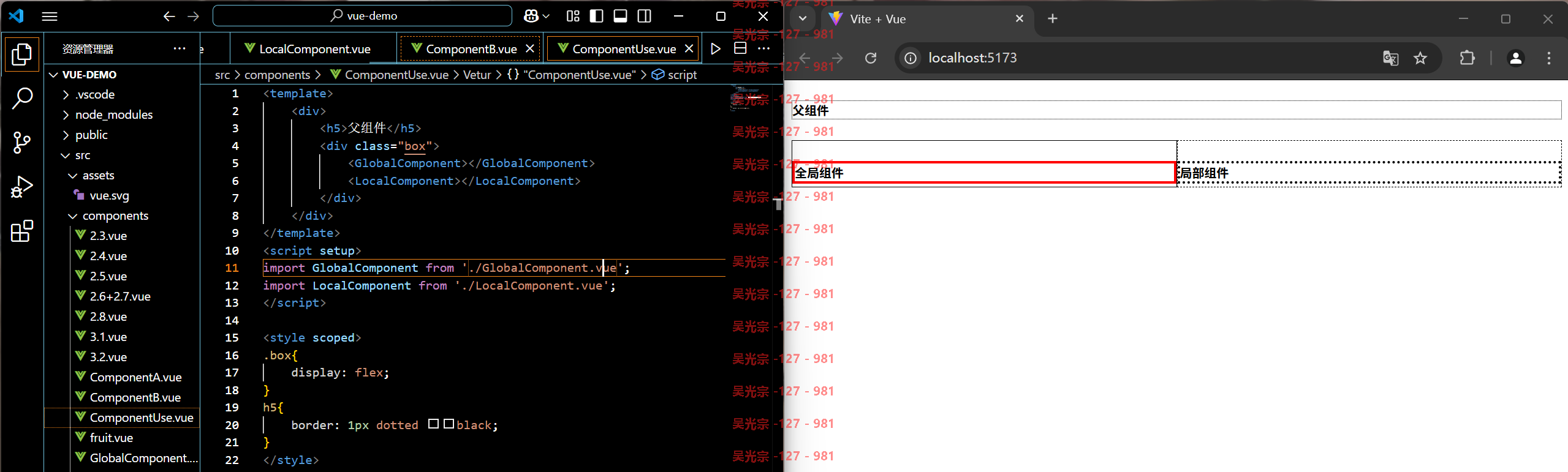Click the first black color swatch on line 20
1568x472 pixels.
click(434, 424)
